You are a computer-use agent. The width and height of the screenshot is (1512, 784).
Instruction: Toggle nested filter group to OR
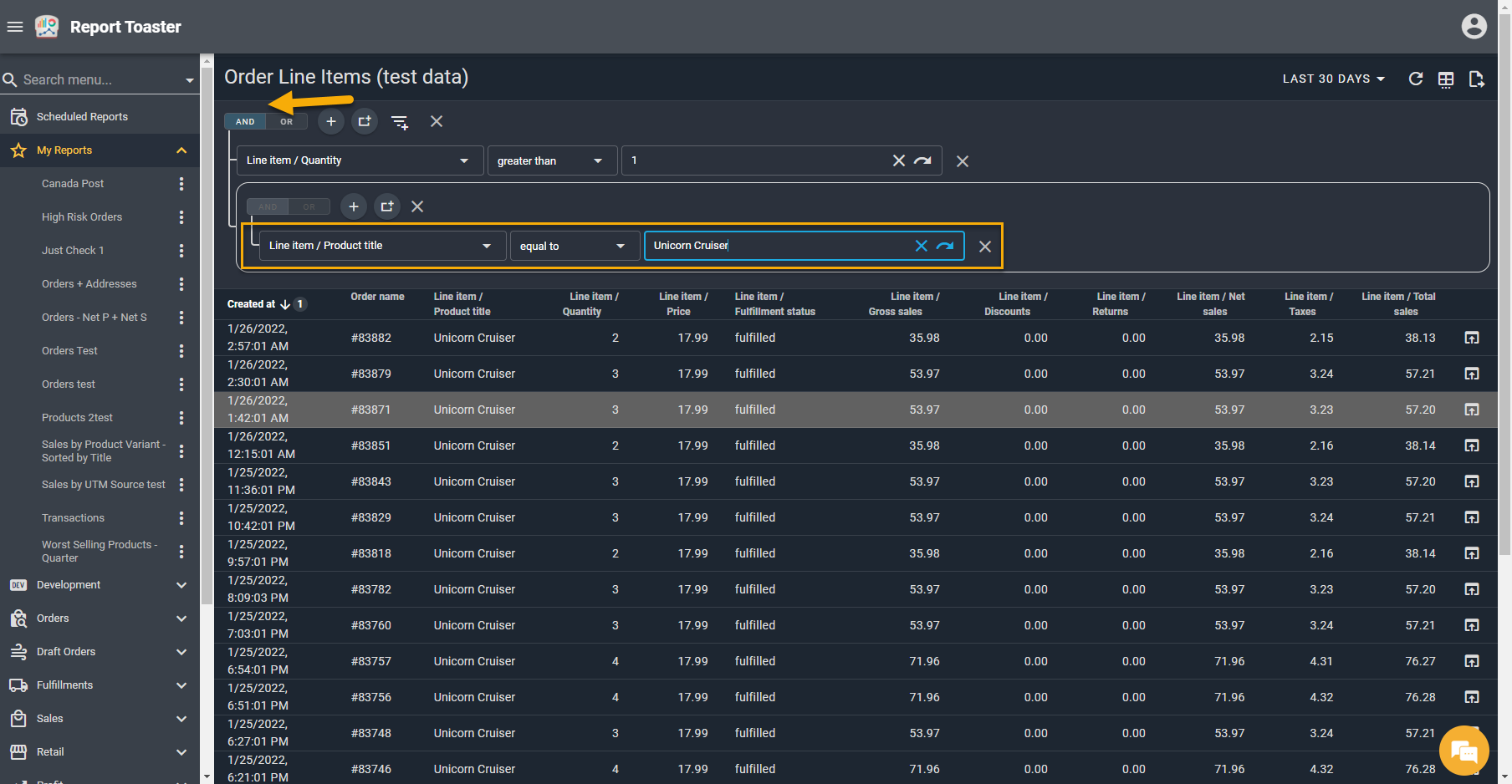click(309, 207)
